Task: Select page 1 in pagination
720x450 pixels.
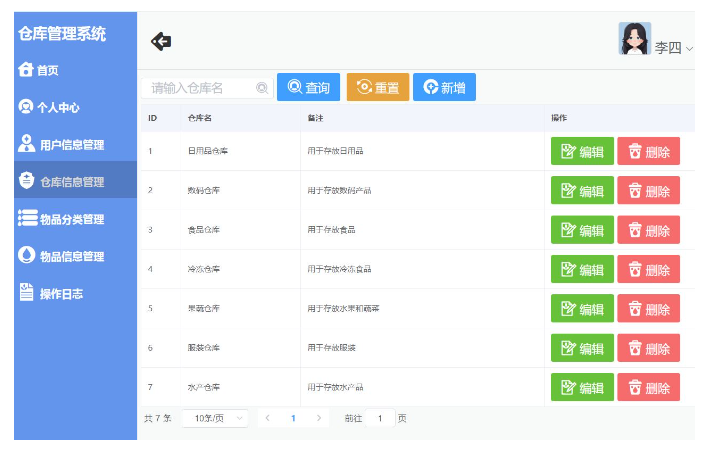Action: (x=293, y=418)
